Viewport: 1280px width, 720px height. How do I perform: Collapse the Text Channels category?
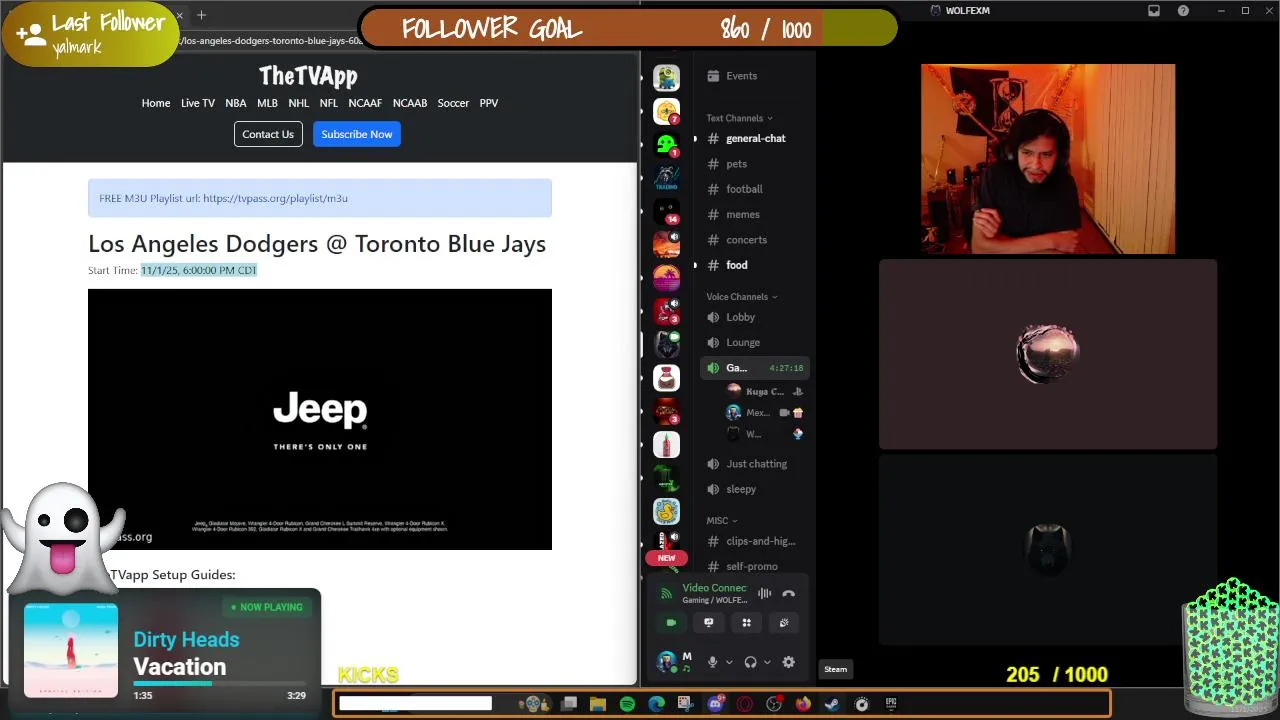739,118
